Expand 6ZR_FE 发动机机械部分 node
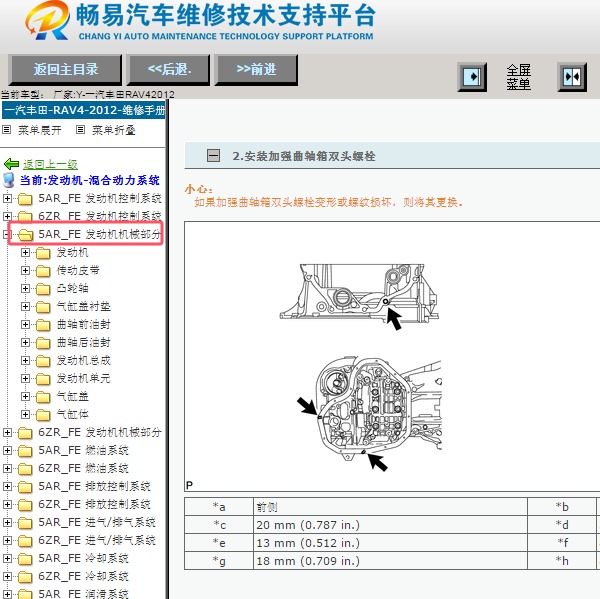This screenshot has height=599, width=600. coord(7,433)
